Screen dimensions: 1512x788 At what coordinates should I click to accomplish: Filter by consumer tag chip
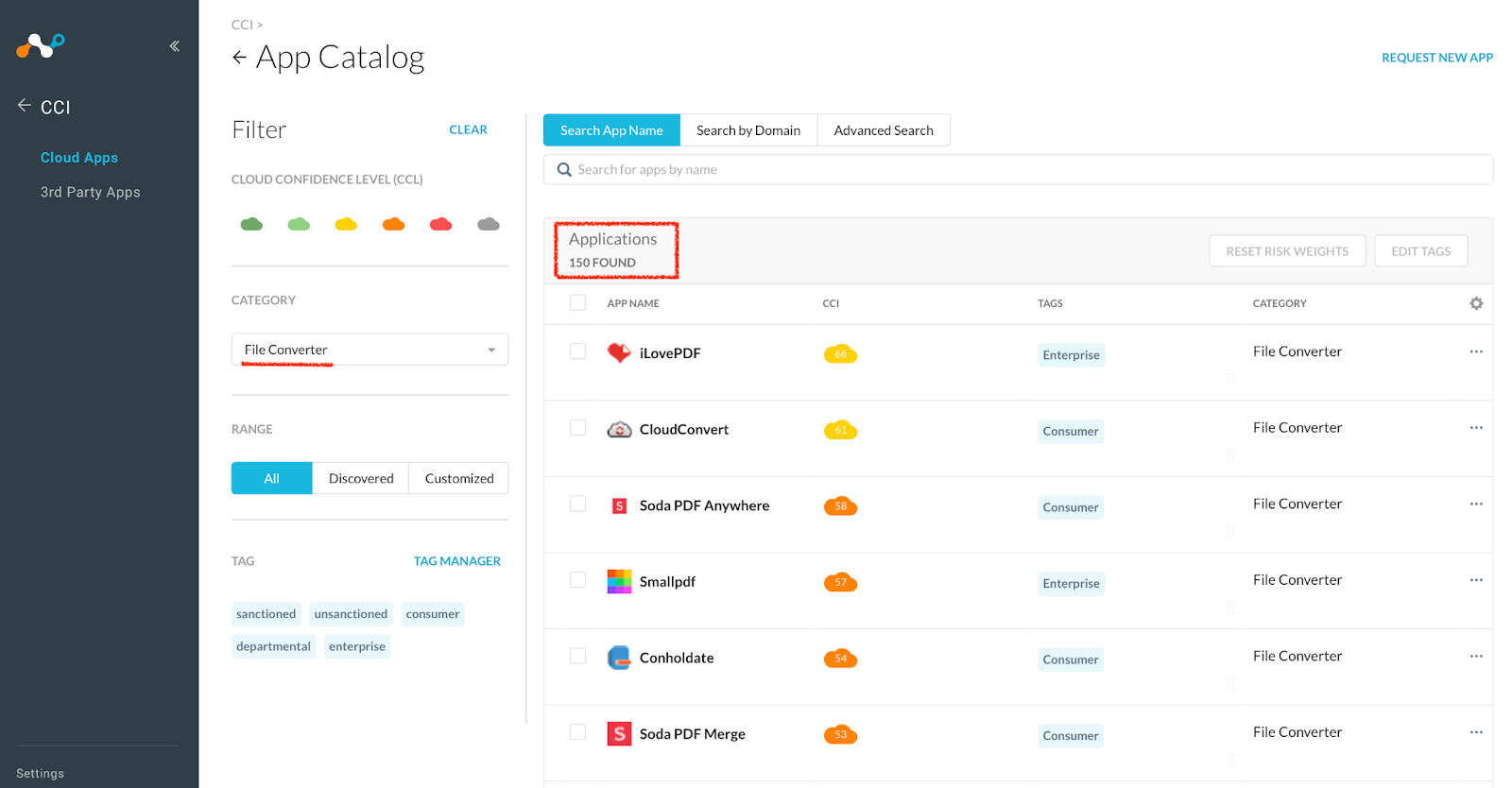pyautogui.click(x=433, y=614)
